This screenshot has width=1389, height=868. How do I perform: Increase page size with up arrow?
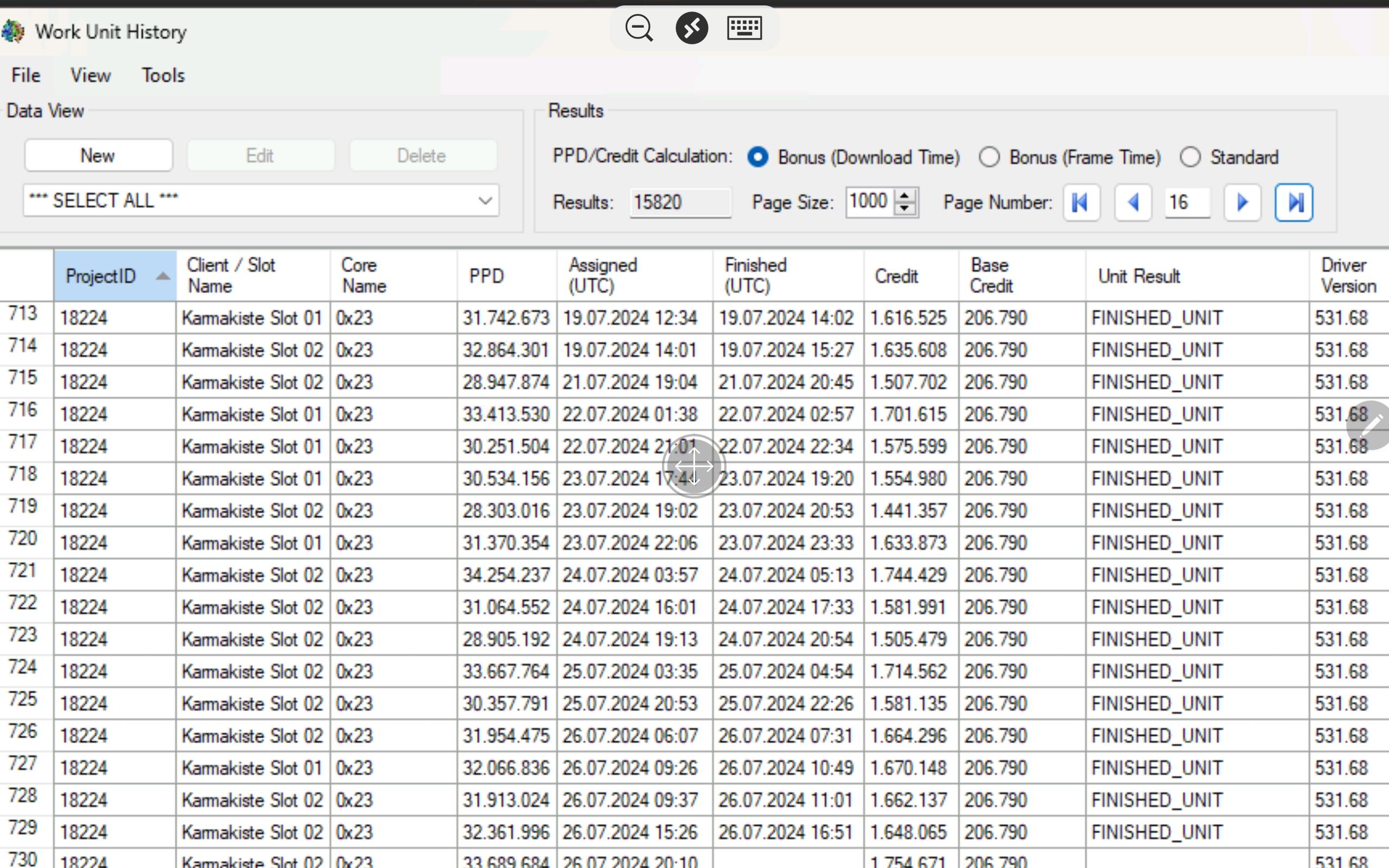tap(904, 195)
